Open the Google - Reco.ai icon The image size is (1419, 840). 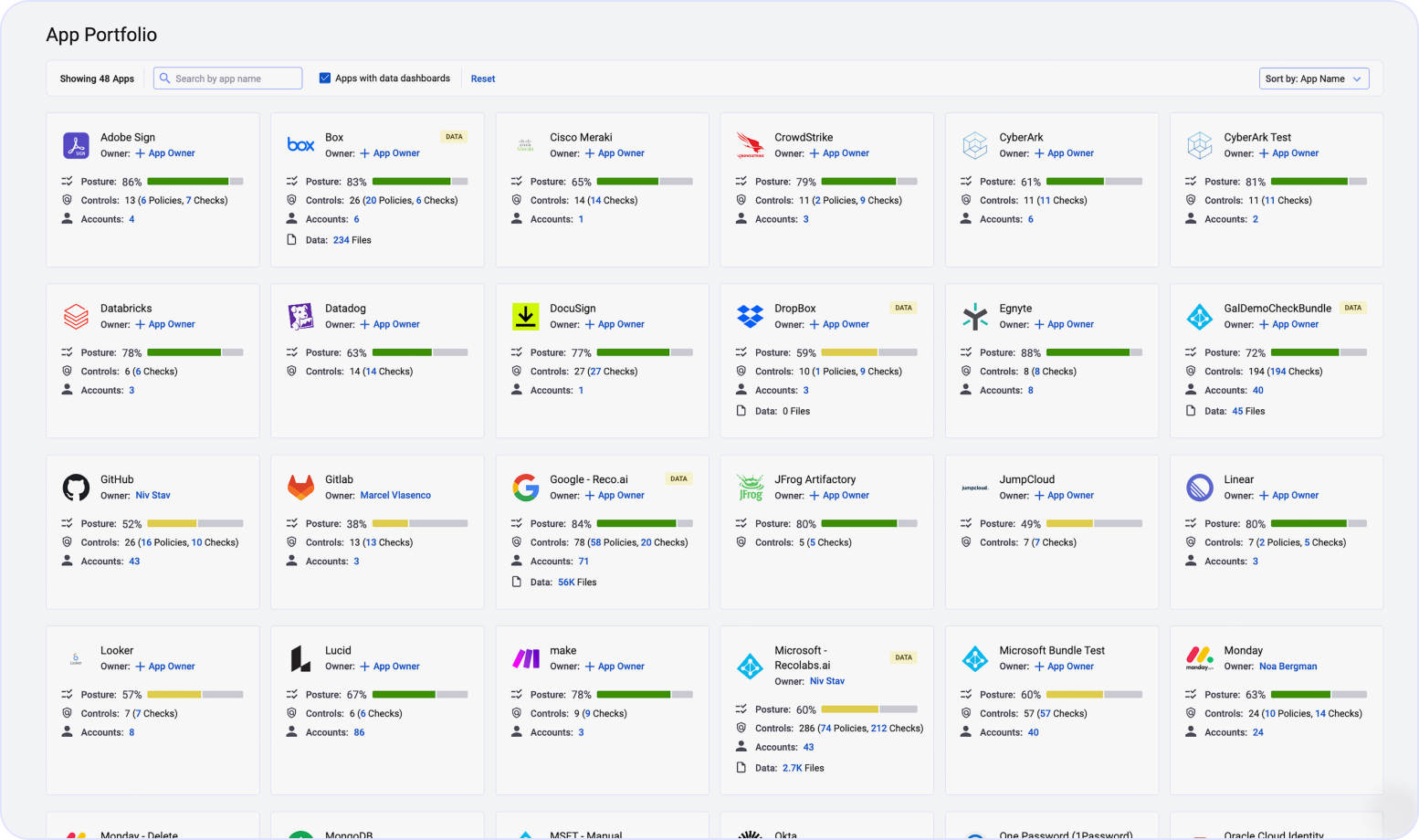525,488
